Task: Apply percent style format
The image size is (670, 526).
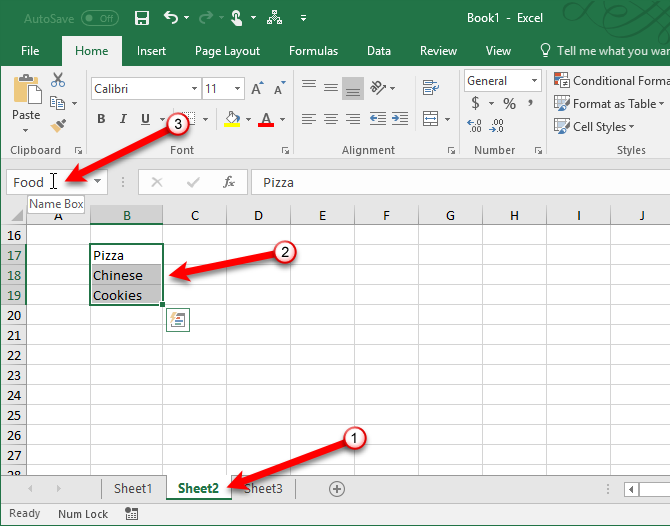Action: (509, 104)
